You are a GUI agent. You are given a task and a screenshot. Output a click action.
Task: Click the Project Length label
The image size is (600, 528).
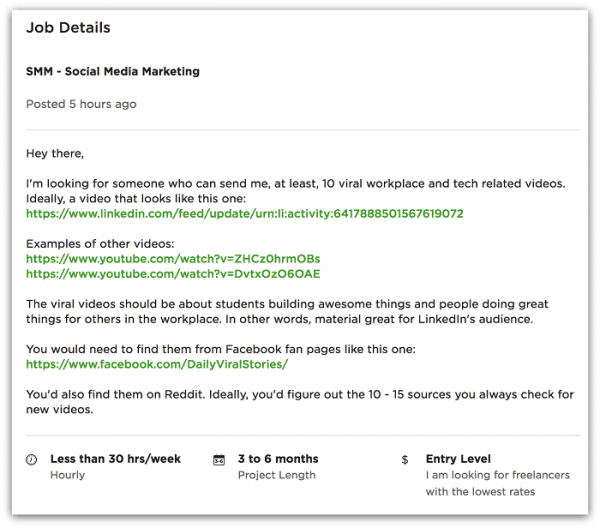tap(277, 475)
